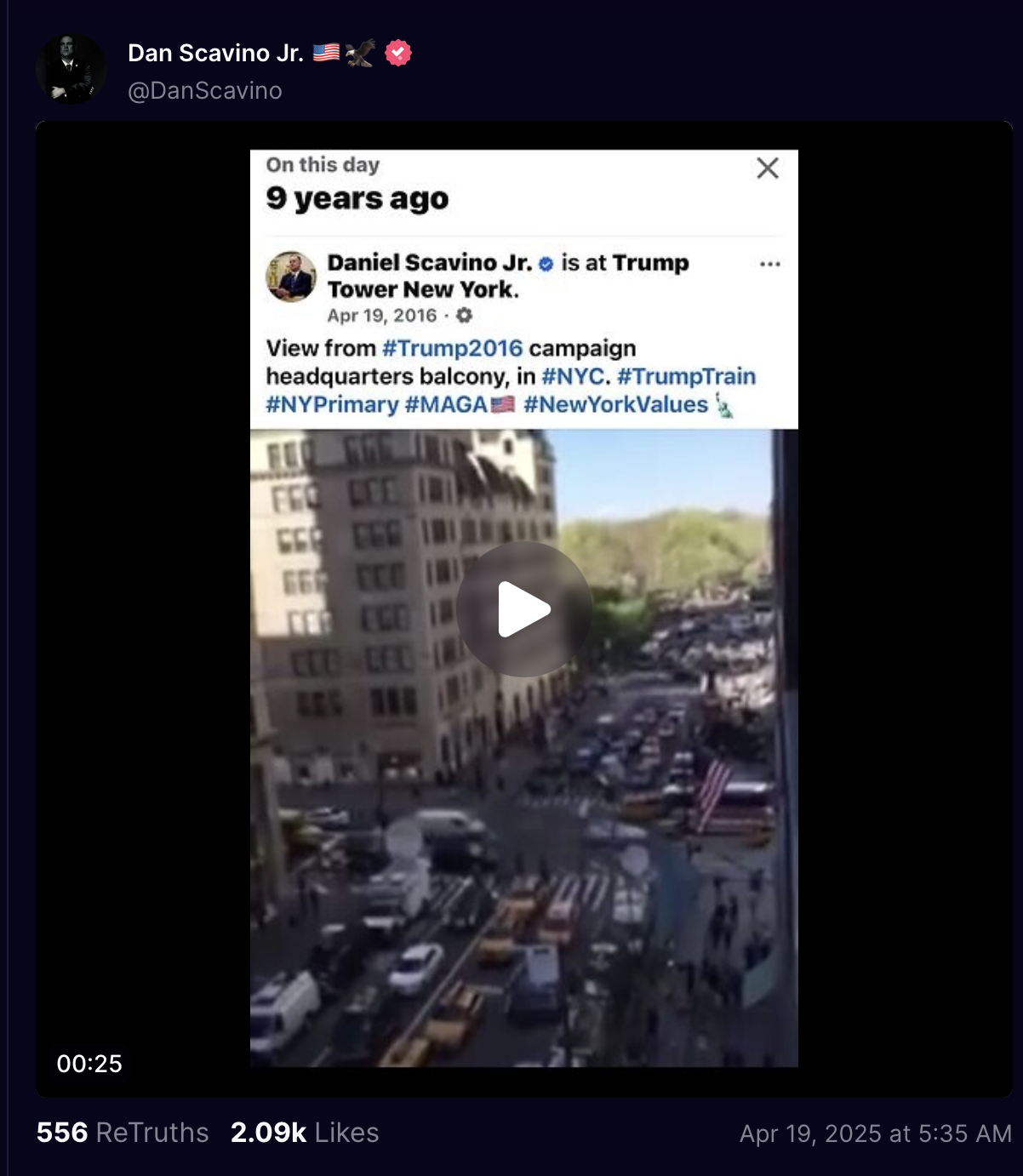Viewport: 1023px width, 1176px height.
Task: Click Daniel Scavino Jr. Facebook profile photo
Action: tap(291, 277)
